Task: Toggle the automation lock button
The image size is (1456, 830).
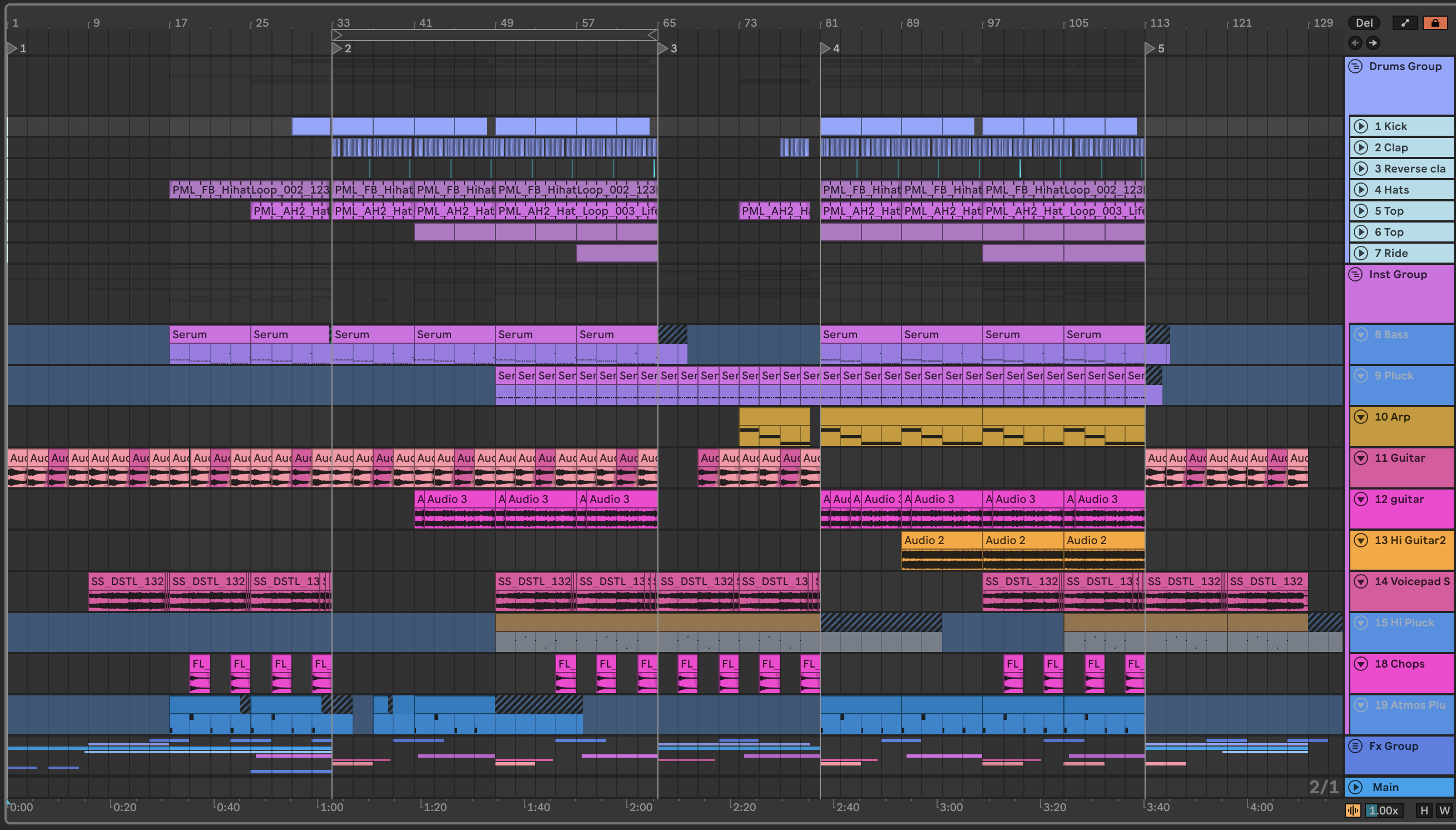Action: click(1434, 23)
